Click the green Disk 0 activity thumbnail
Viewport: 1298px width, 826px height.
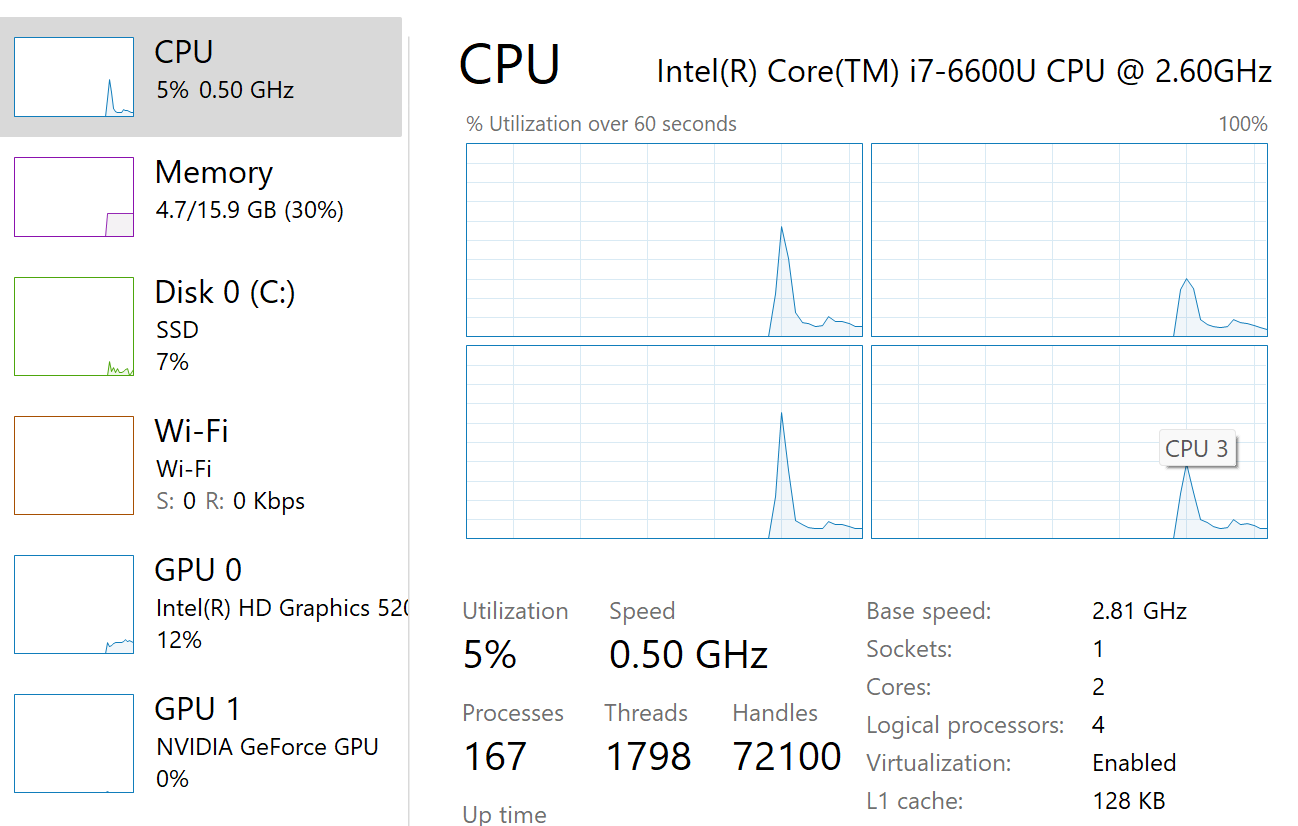(x=74, y=326)
